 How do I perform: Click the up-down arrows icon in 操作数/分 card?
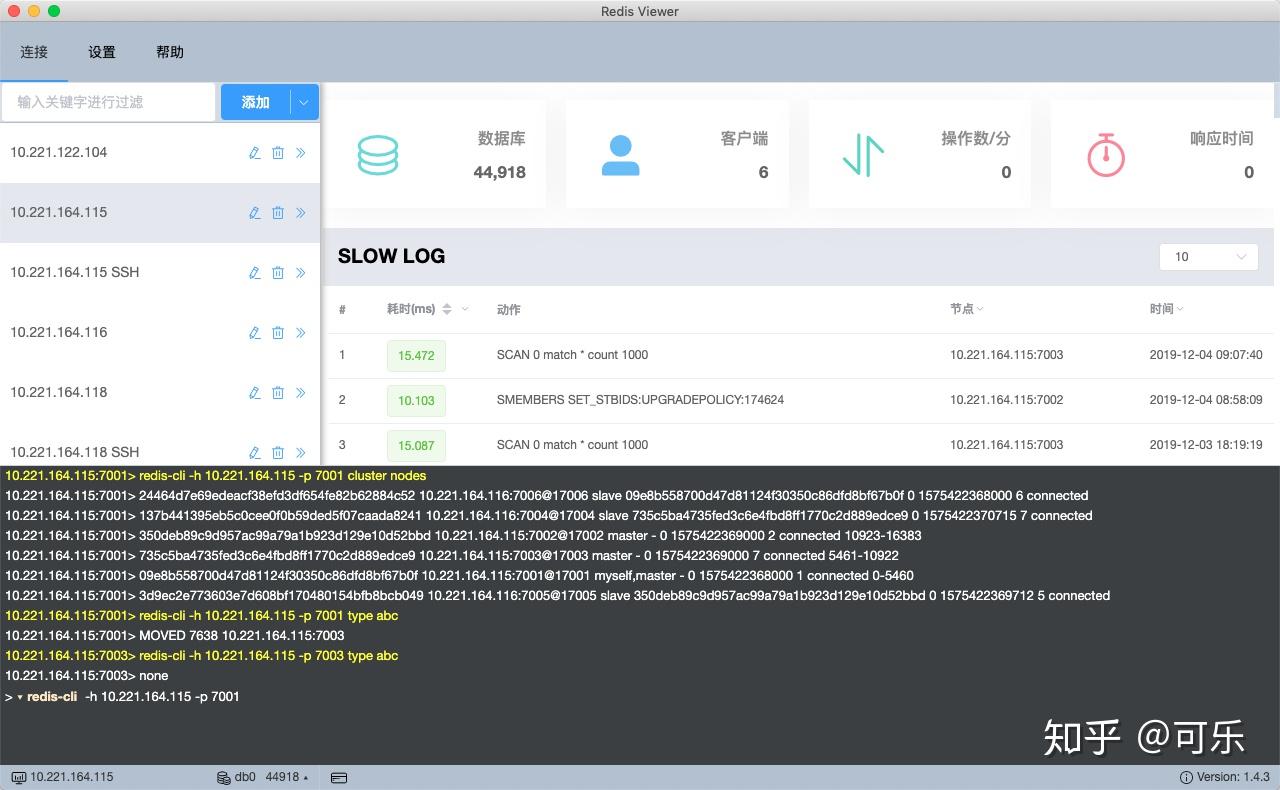pos(863,155)
